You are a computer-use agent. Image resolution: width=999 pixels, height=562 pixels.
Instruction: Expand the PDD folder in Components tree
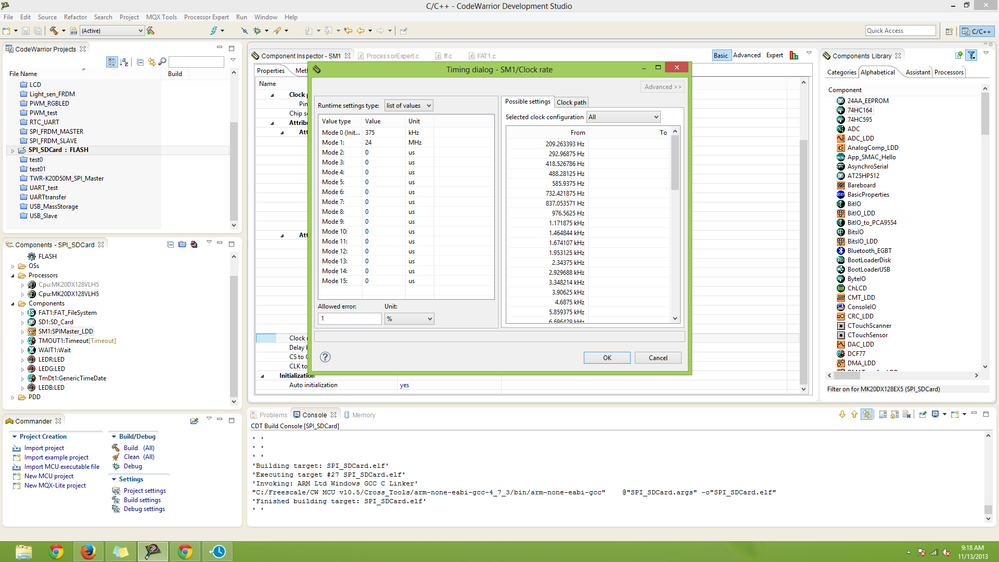point(13,397)
